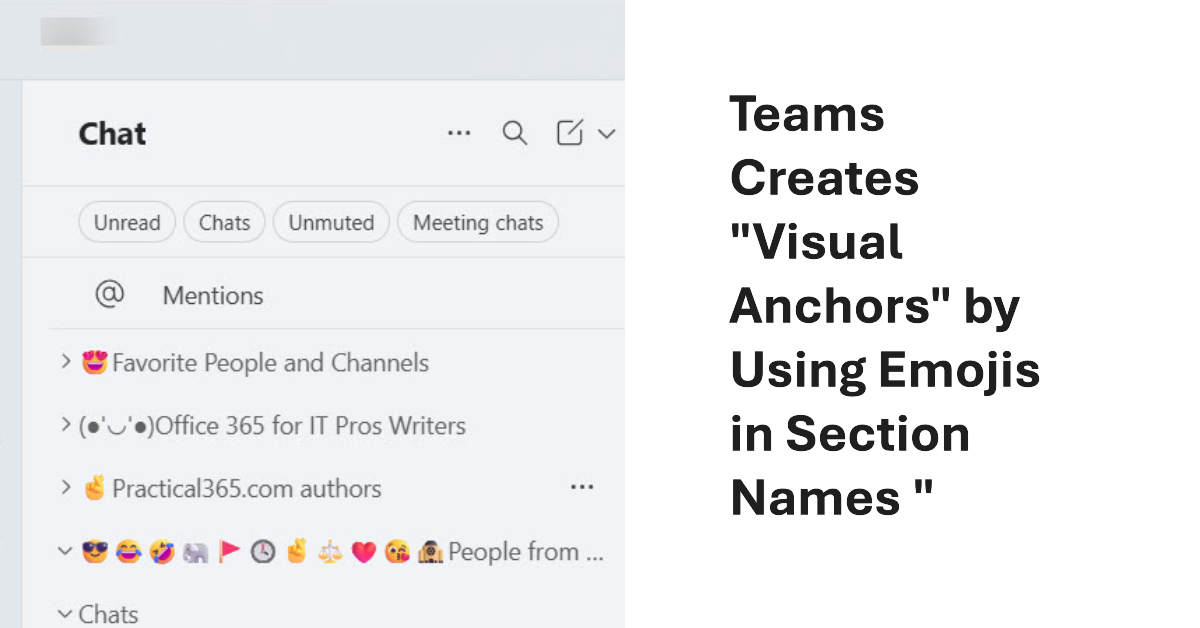Click the star-struck emoji before Favorite People
The height and width of the screenshot is (628, 1200).
(93, 362)
